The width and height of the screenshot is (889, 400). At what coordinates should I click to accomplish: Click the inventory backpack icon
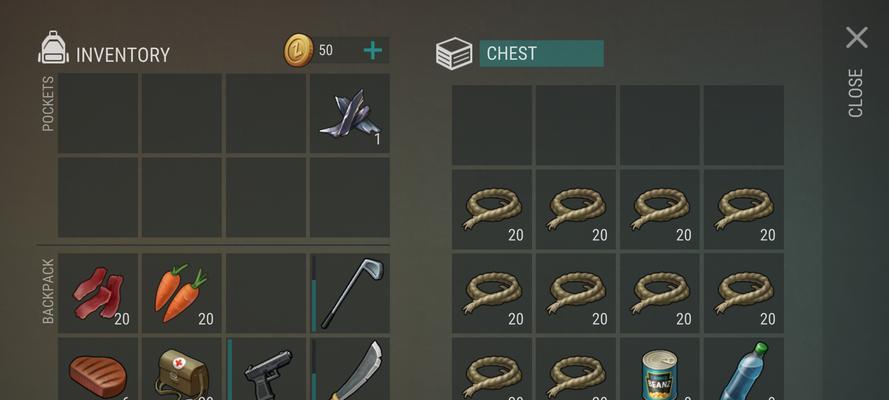53,48
